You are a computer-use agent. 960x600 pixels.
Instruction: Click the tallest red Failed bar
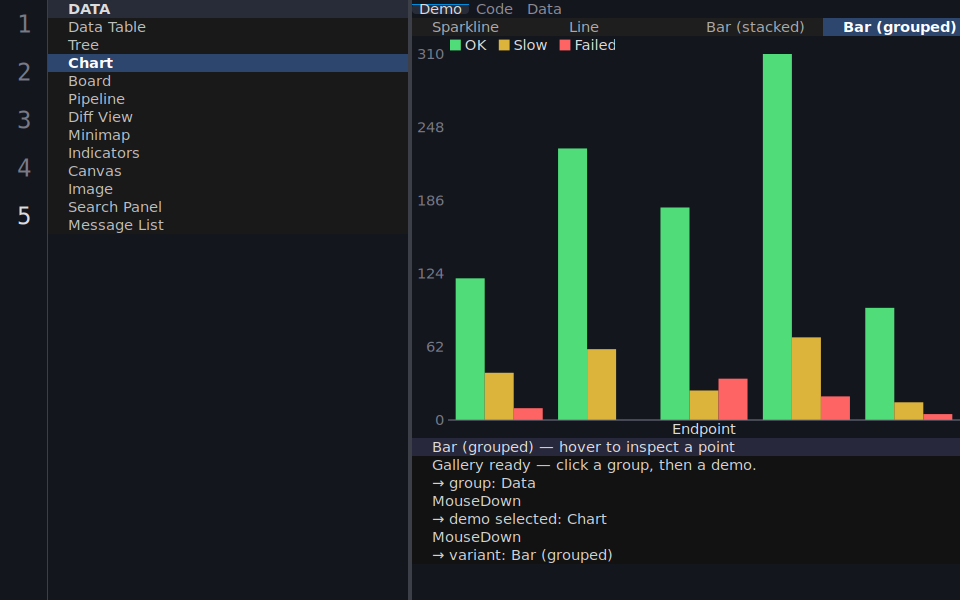733,399
